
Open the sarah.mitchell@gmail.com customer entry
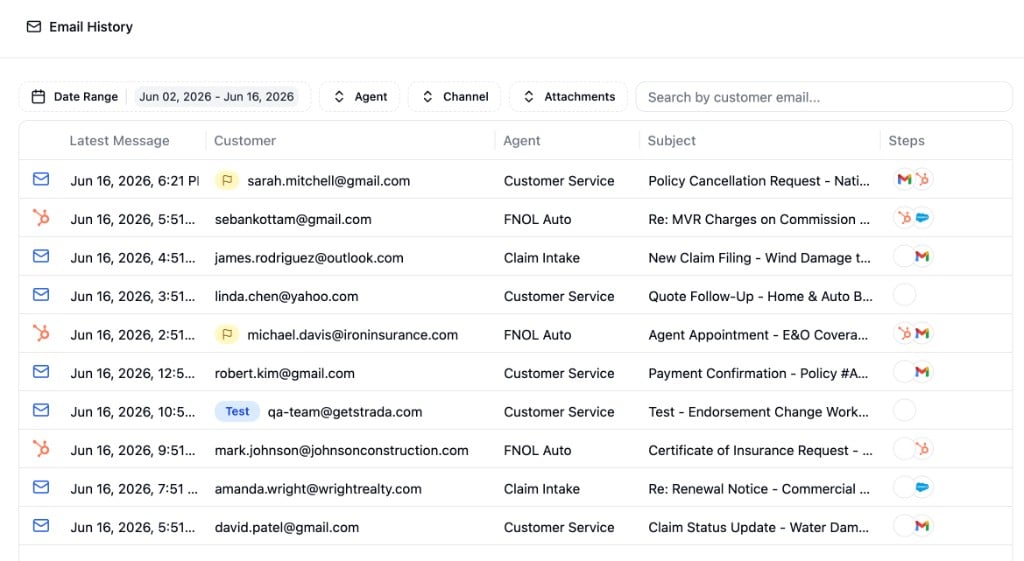click(x=328, y=181)
